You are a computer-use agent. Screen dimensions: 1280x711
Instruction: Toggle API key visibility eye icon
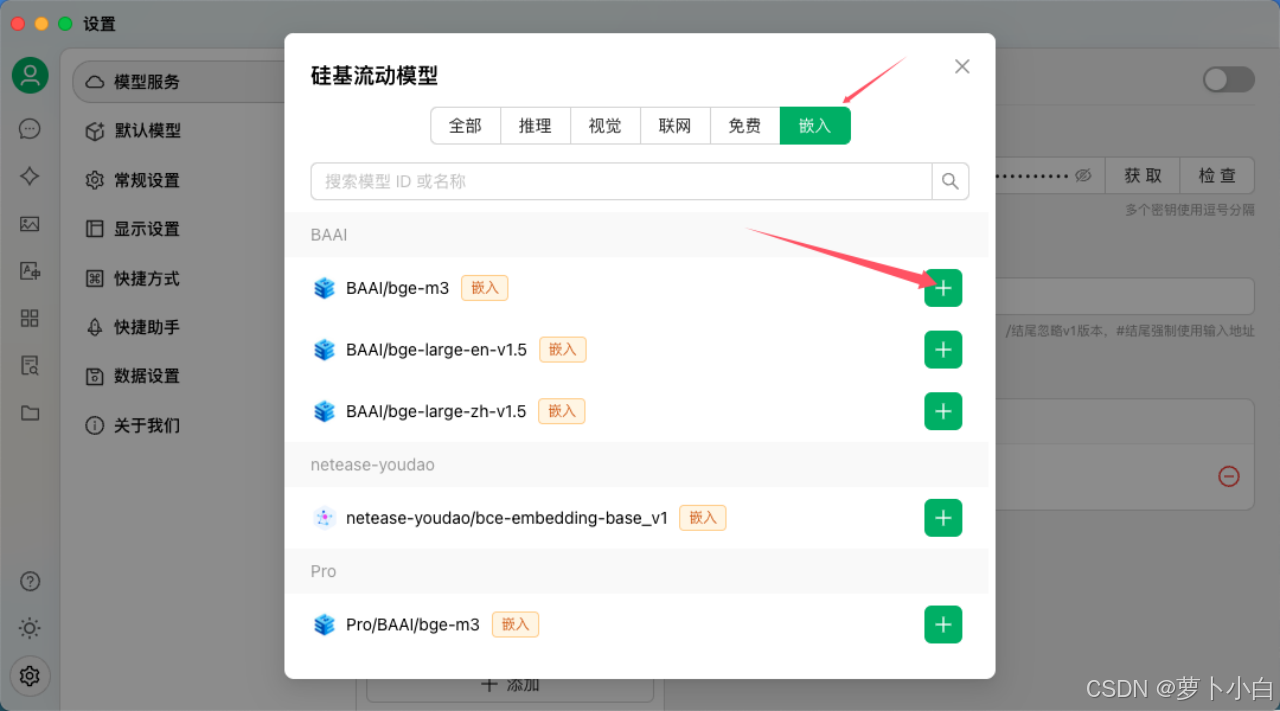click(x=1083, y=175)
